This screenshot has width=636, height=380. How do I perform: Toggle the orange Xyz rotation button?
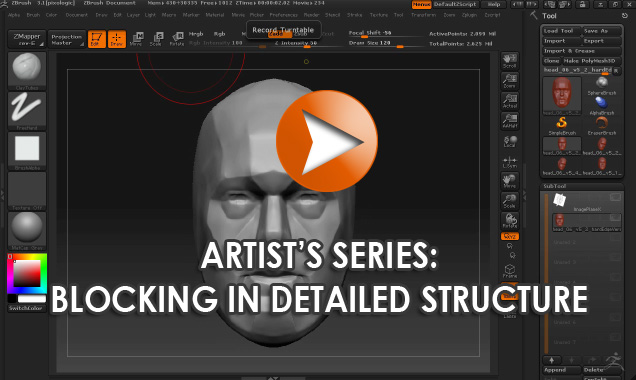tap(510, 236)
